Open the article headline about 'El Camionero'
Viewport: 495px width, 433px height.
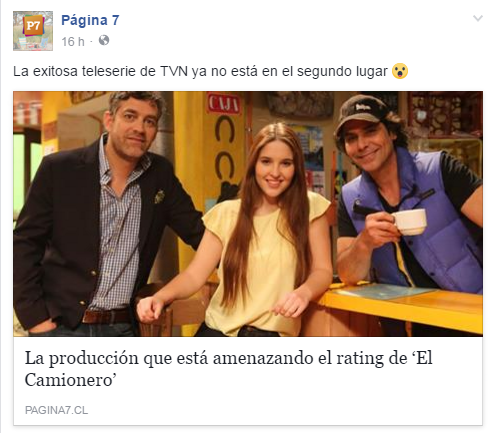(x=228, y=369)
